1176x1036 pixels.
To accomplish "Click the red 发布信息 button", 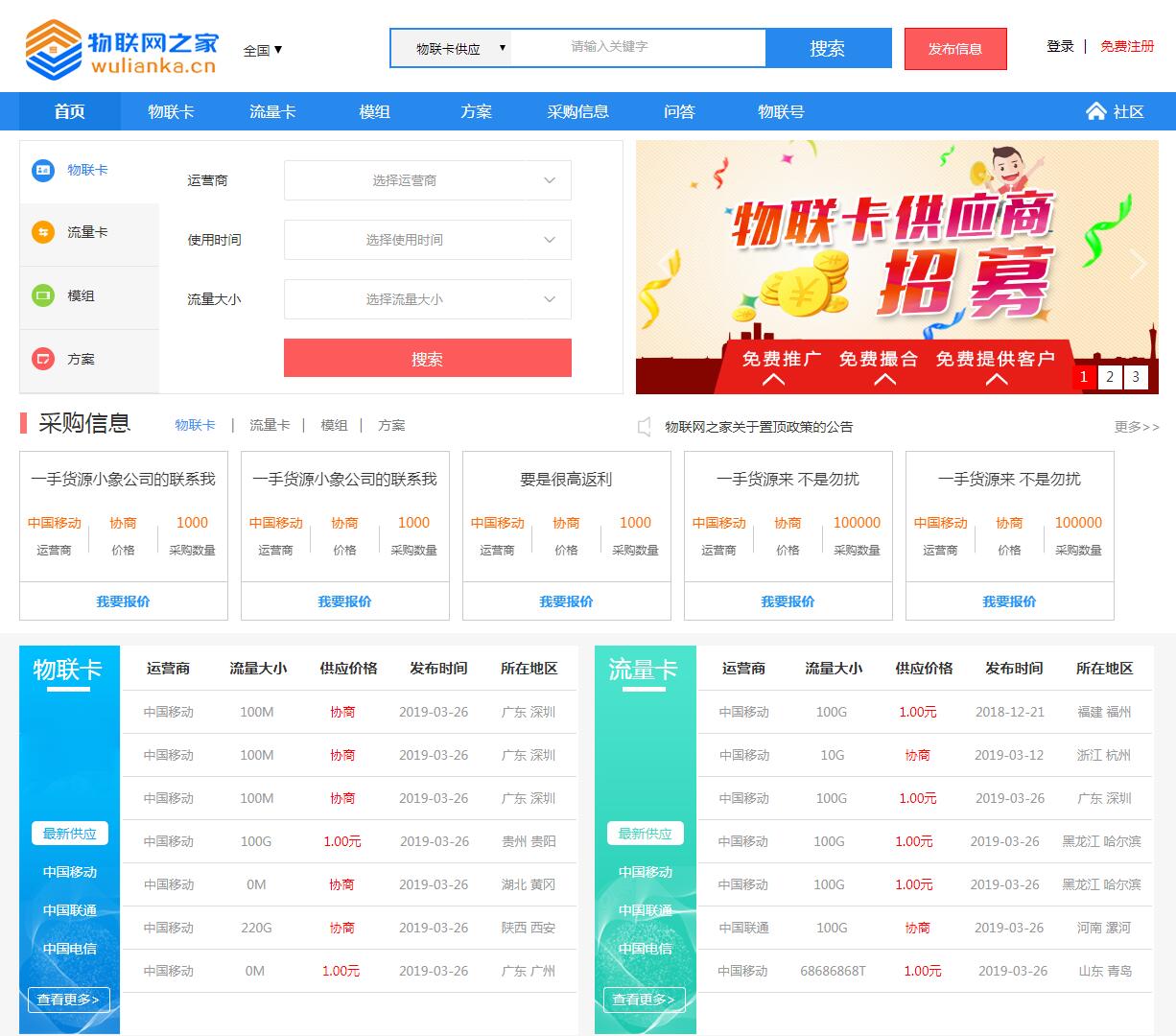I will 955,49.
